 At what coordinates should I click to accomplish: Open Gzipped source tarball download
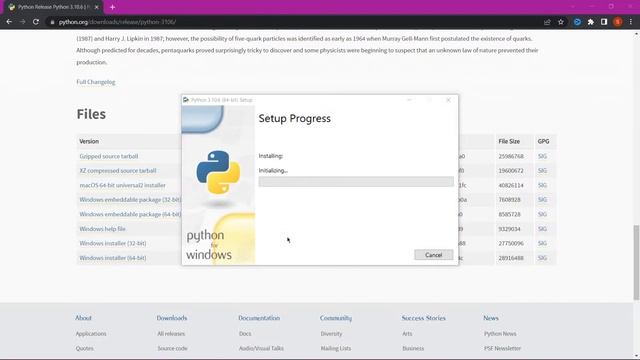pyautogui.click(x=109, y=156)
